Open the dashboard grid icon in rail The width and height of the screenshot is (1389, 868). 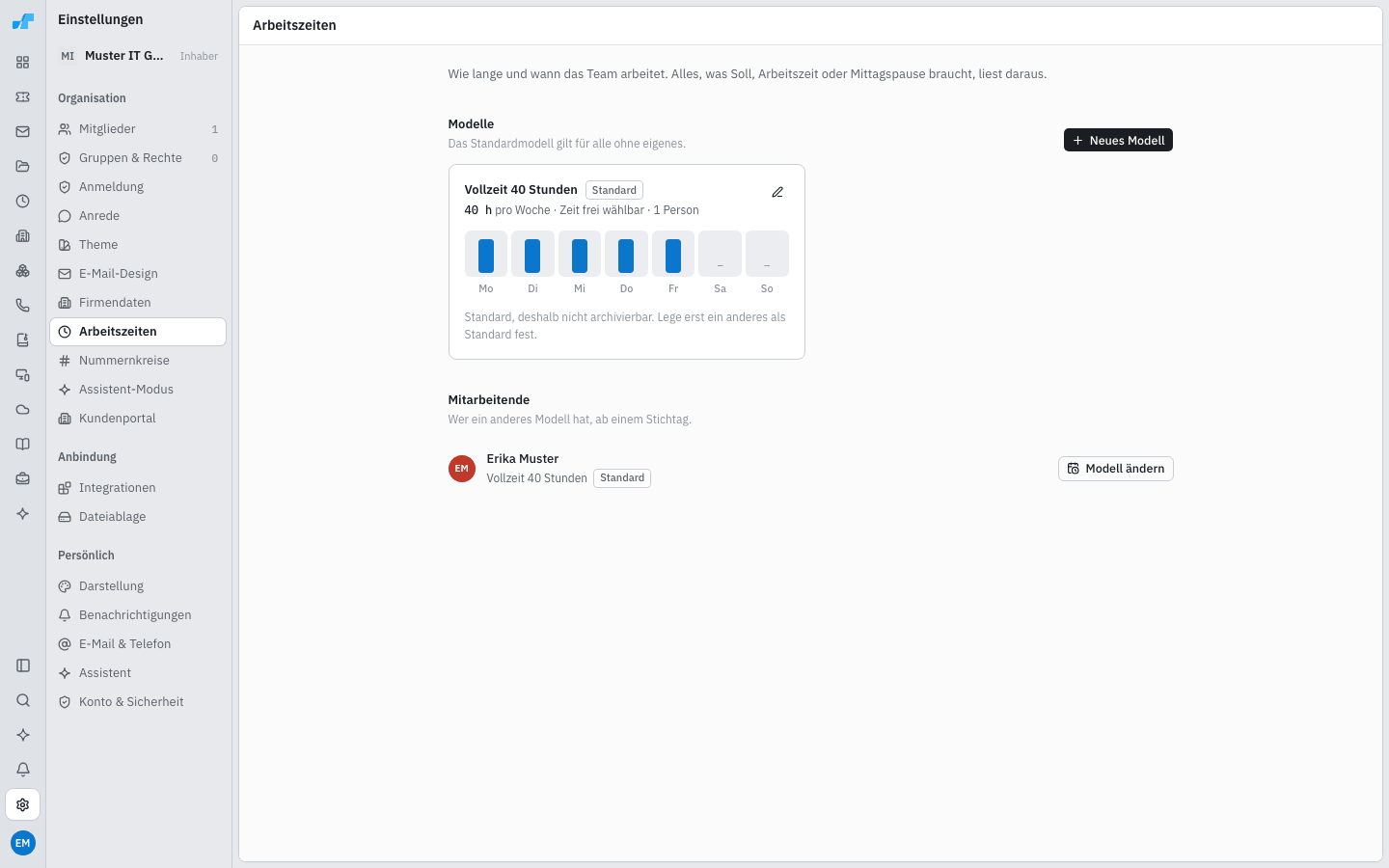coord(23,63)
